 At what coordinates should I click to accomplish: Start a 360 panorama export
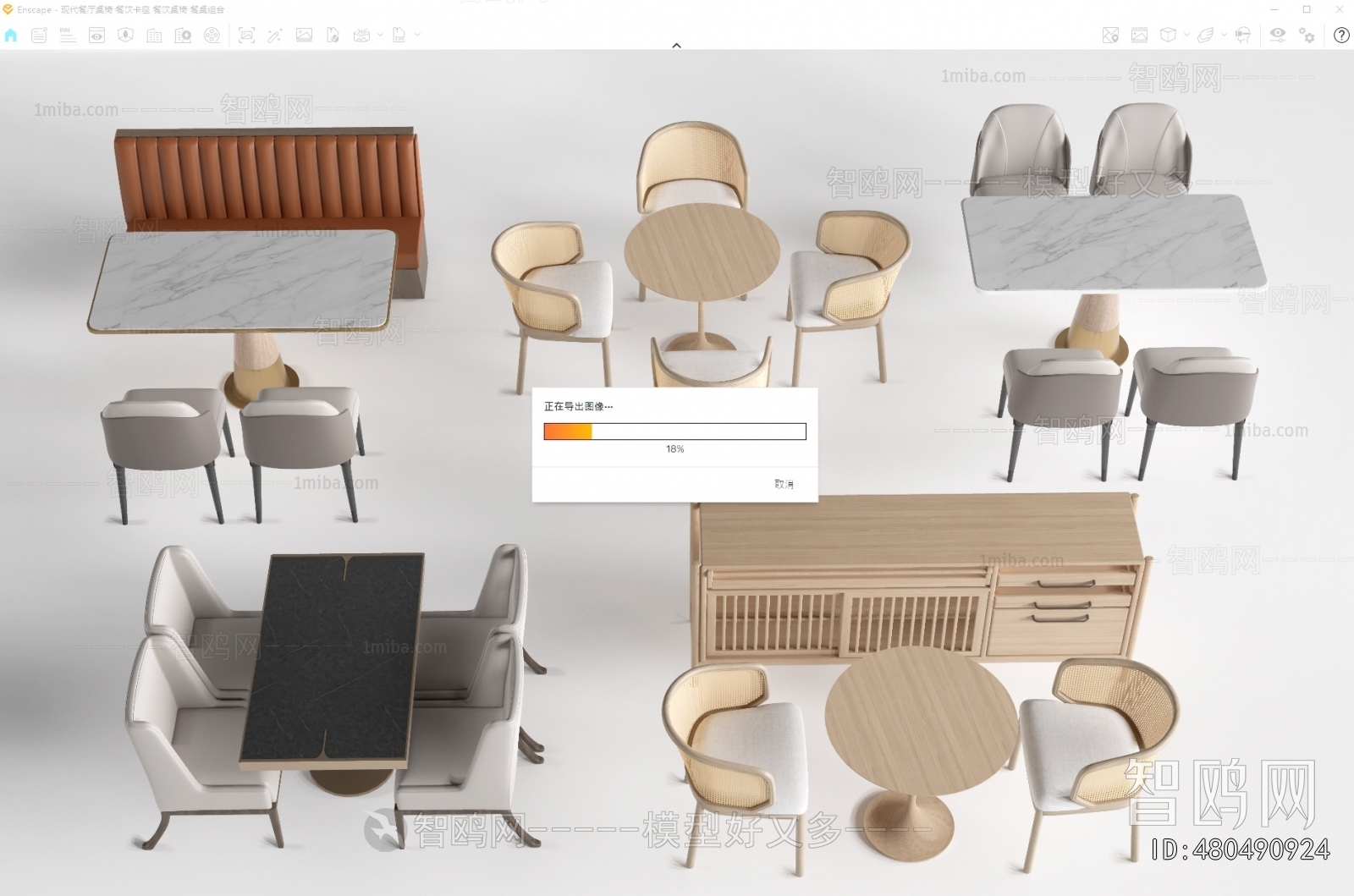tap(361, 36)
